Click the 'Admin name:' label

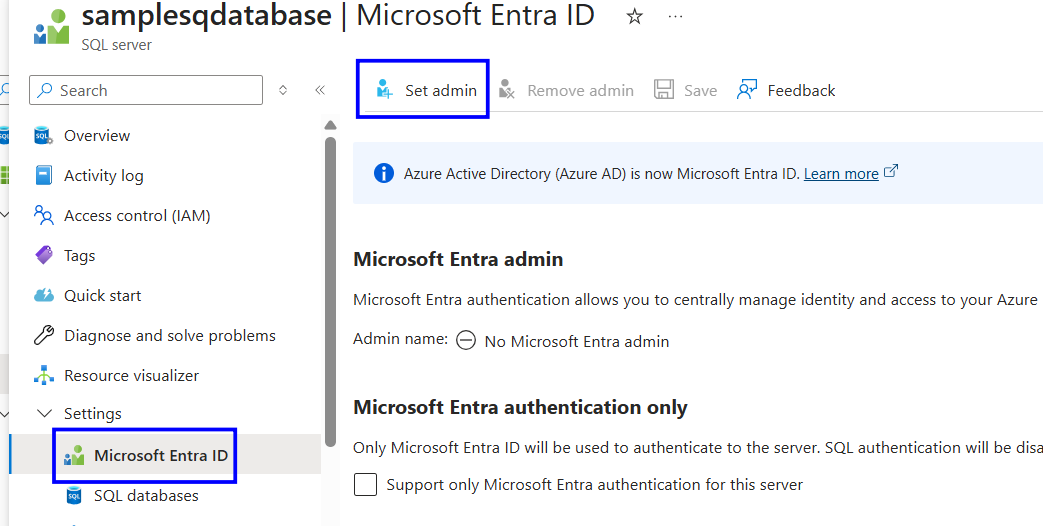click(x=400, y=338)
